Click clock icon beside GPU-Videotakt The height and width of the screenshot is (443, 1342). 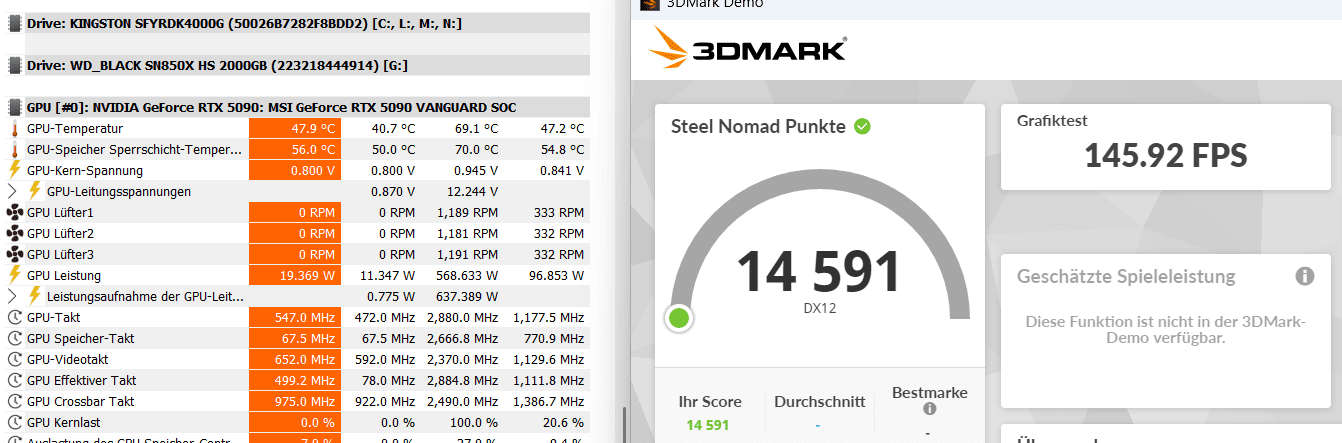pyautogui.click(x=15, y=359)
